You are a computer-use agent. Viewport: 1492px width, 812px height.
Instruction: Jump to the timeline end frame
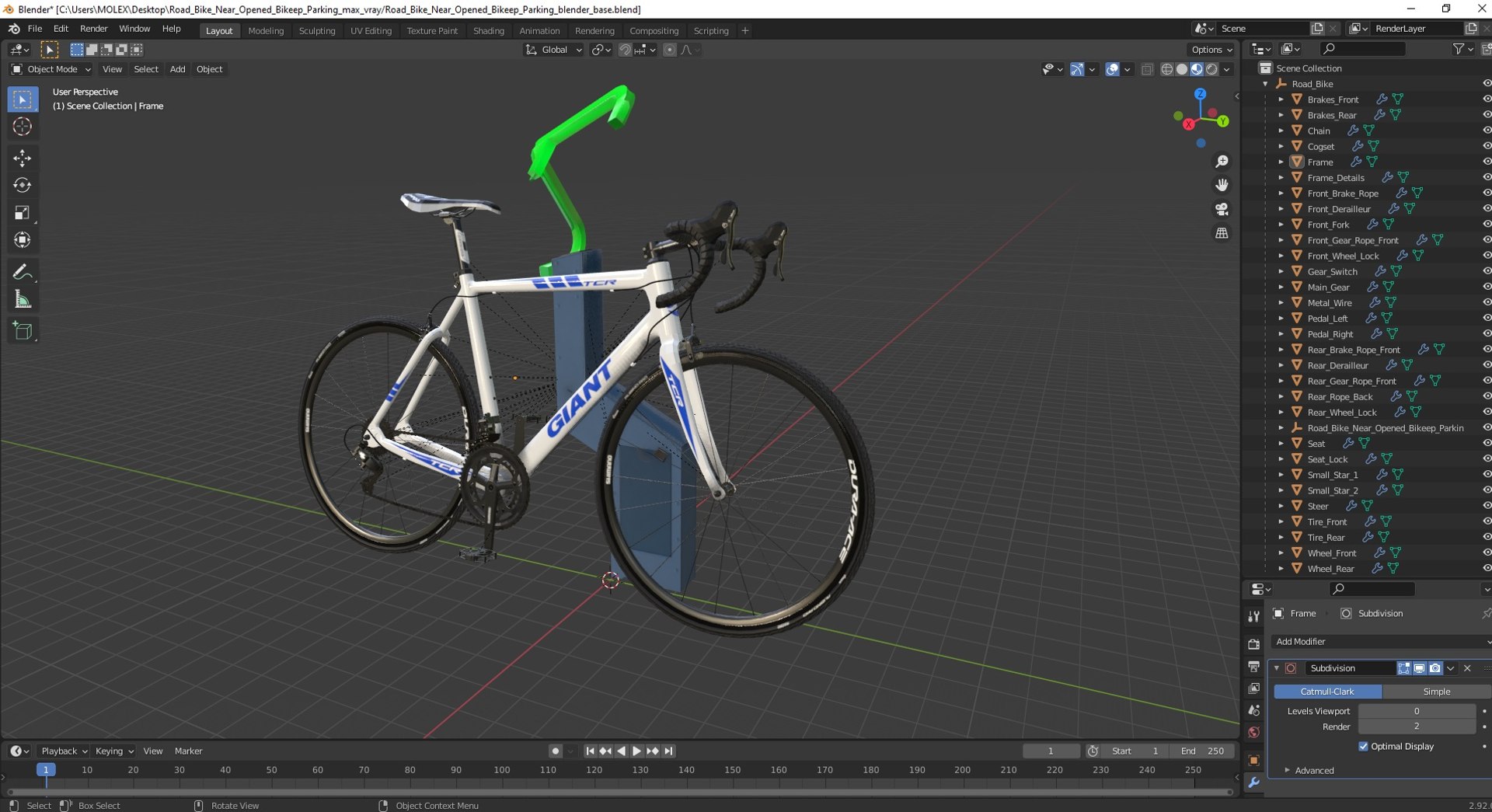point(669,751)
